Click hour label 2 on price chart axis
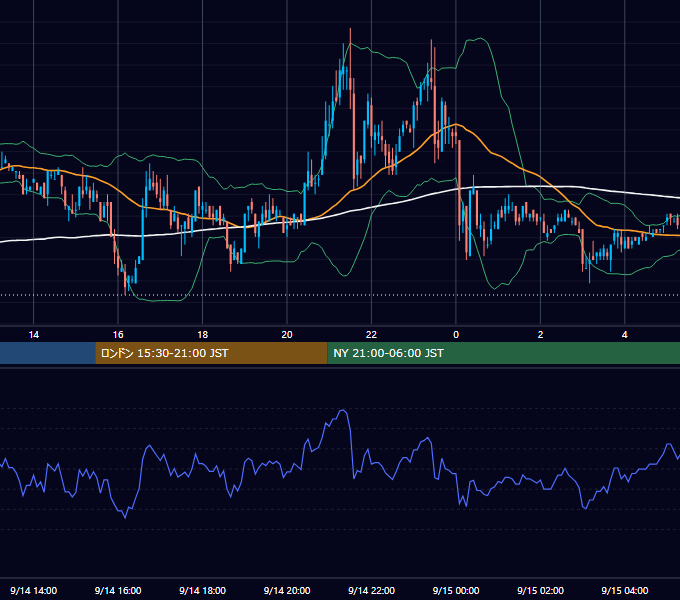 pos(540,335)
